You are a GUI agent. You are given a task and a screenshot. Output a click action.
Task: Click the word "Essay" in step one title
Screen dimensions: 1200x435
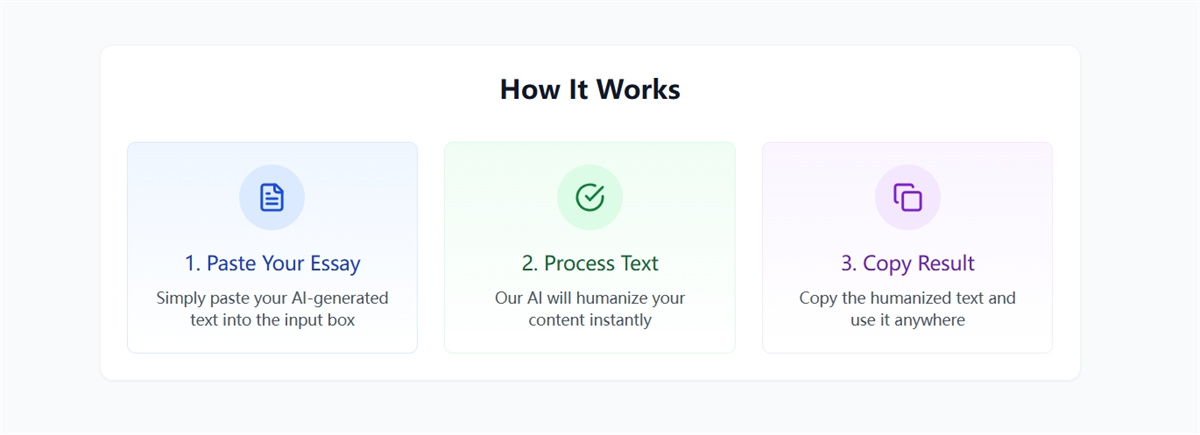click(x=335, y=264)
